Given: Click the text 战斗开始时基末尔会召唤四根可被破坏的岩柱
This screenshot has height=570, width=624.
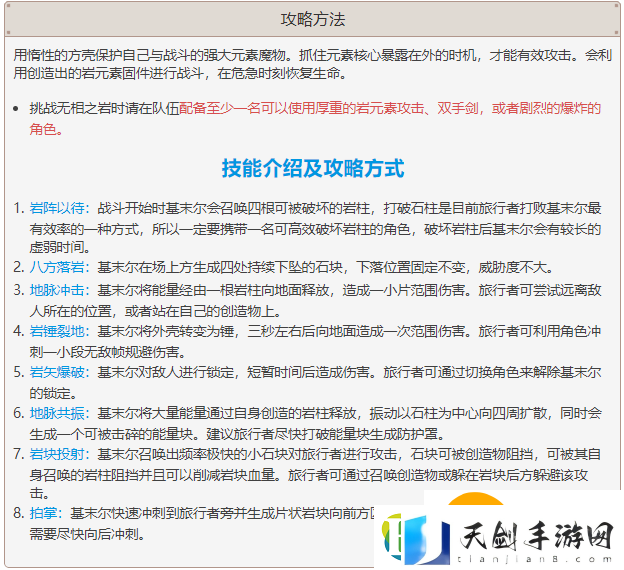Looking at the screenshot, I should 234,208.
